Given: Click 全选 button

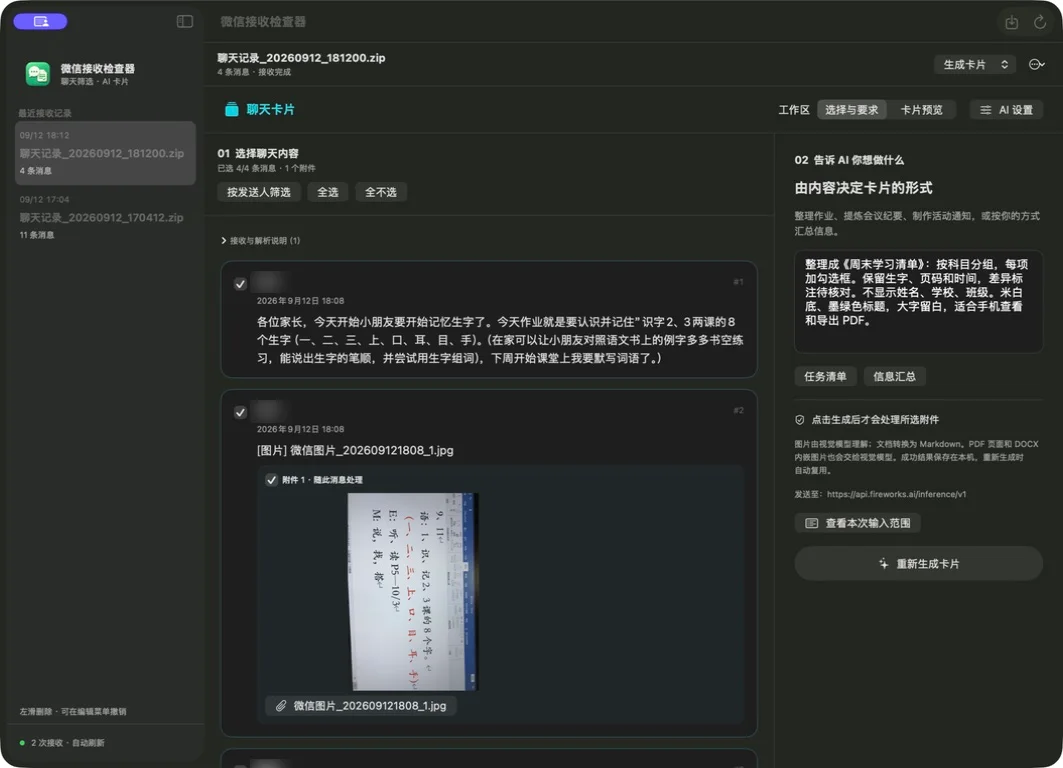Looking at the screenshot, I should [327, 192].
